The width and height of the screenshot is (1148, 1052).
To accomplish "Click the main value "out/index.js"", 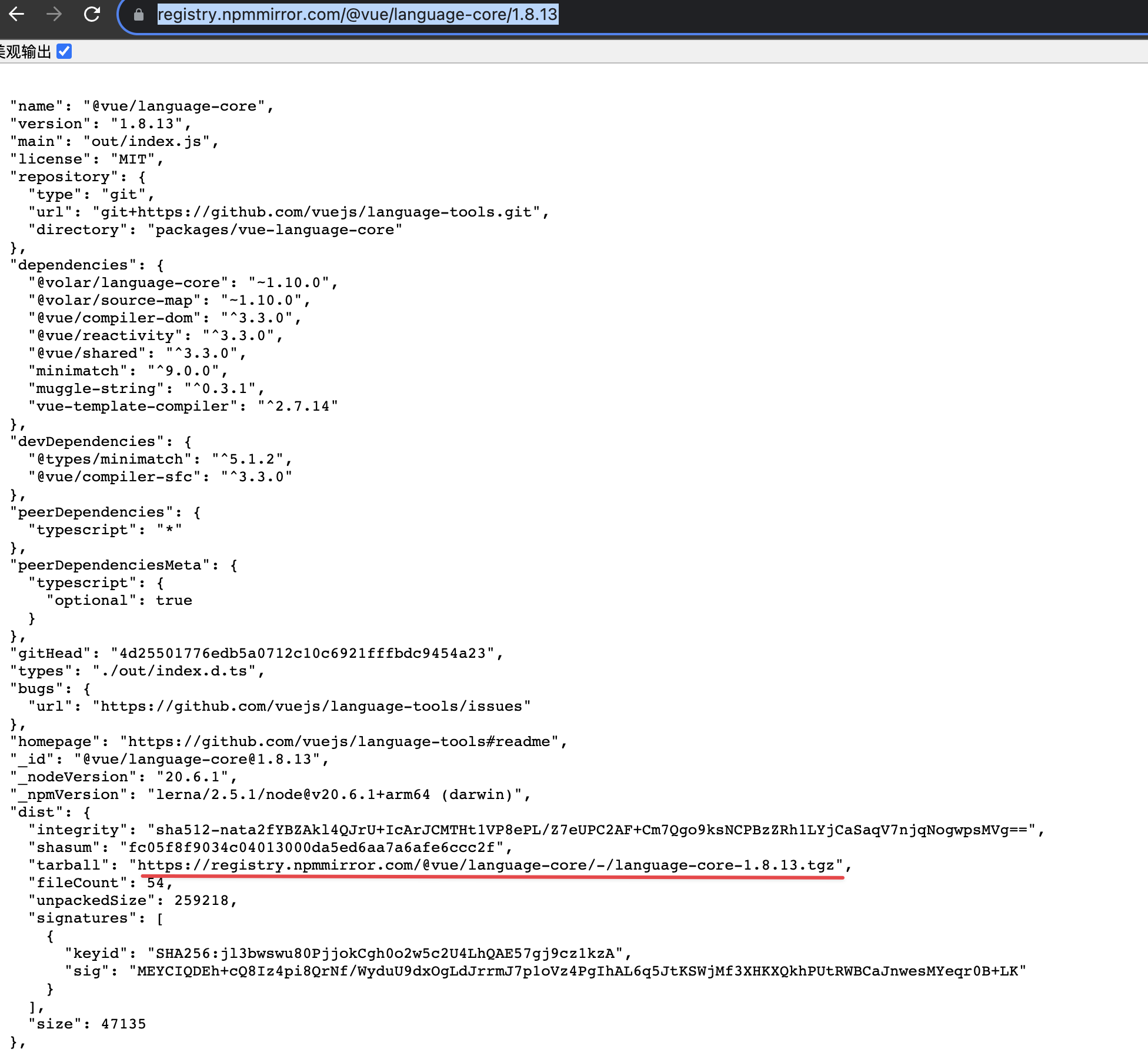I will [x=147, y=142].
